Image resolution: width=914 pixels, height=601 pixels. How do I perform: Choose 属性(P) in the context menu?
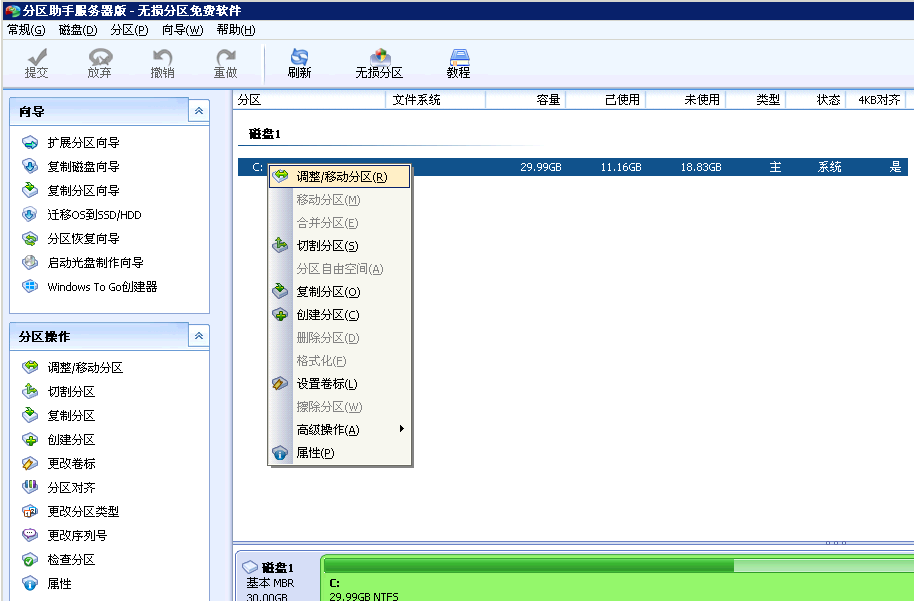[x=340, y=452]
